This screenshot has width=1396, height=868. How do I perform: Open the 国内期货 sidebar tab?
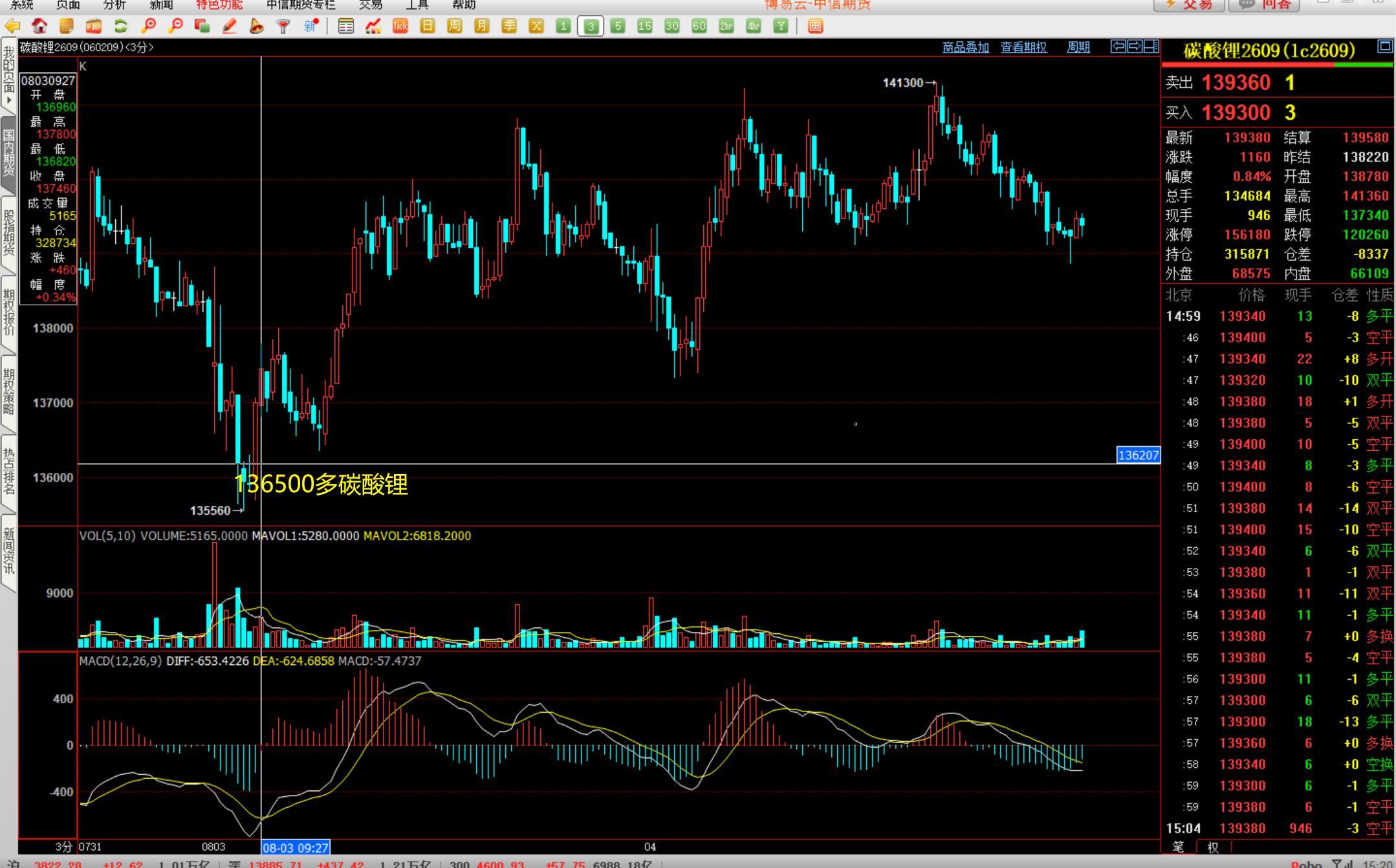tap(8, 154)
